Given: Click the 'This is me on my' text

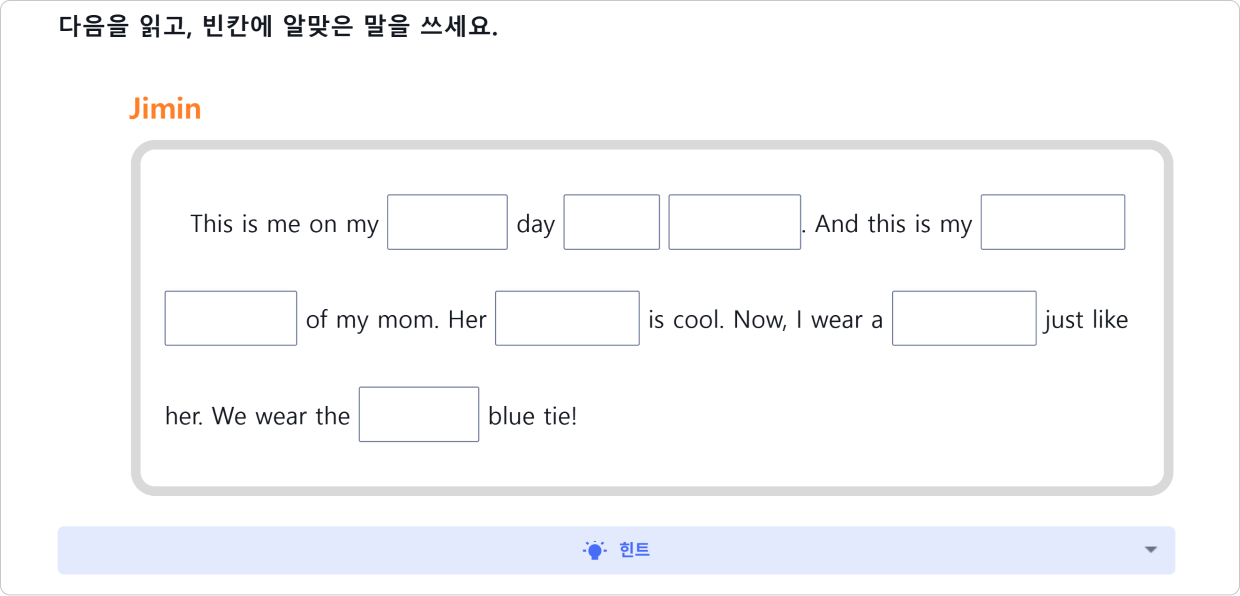Looking at the screenshot, I should coord(284,224).
